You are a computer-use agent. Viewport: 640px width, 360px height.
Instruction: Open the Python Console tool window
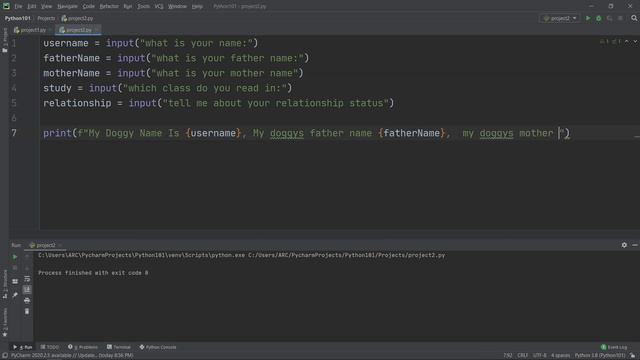click(158, 347)
